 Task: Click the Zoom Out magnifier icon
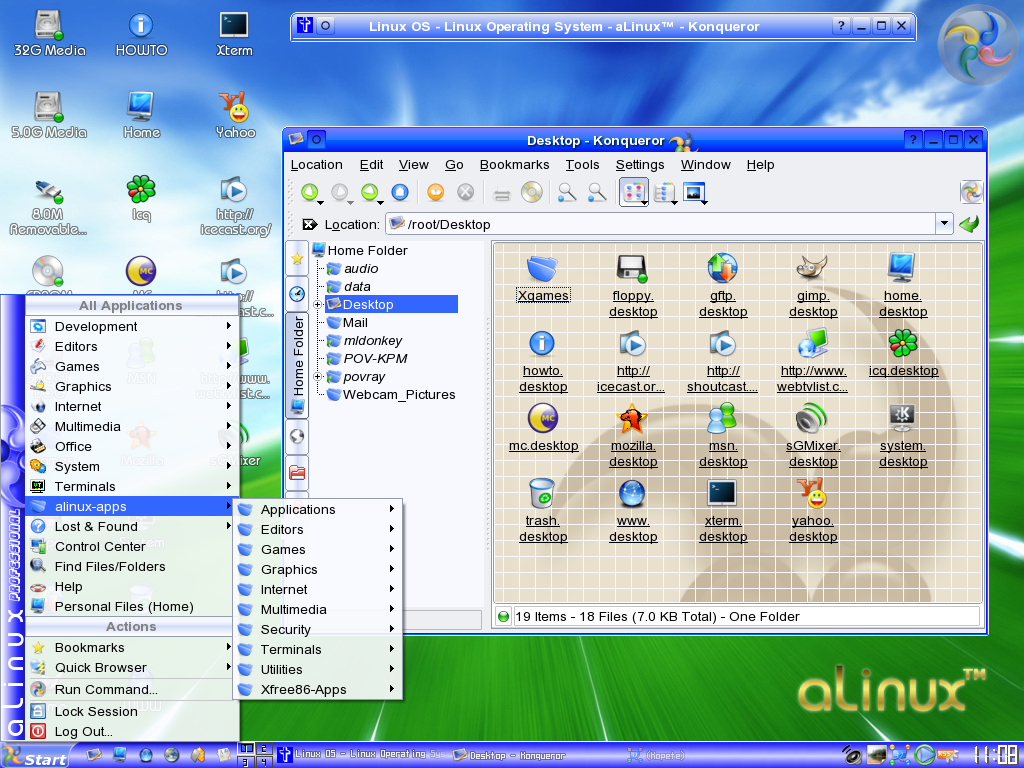(x=597, y=192)
